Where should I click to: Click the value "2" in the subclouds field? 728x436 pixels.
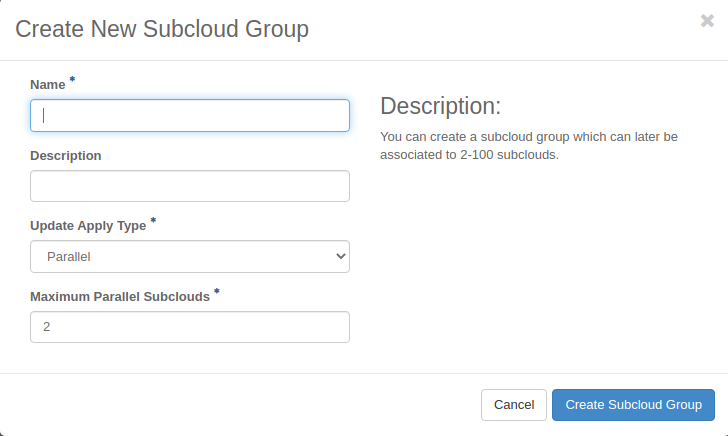[x=47, y=327]
